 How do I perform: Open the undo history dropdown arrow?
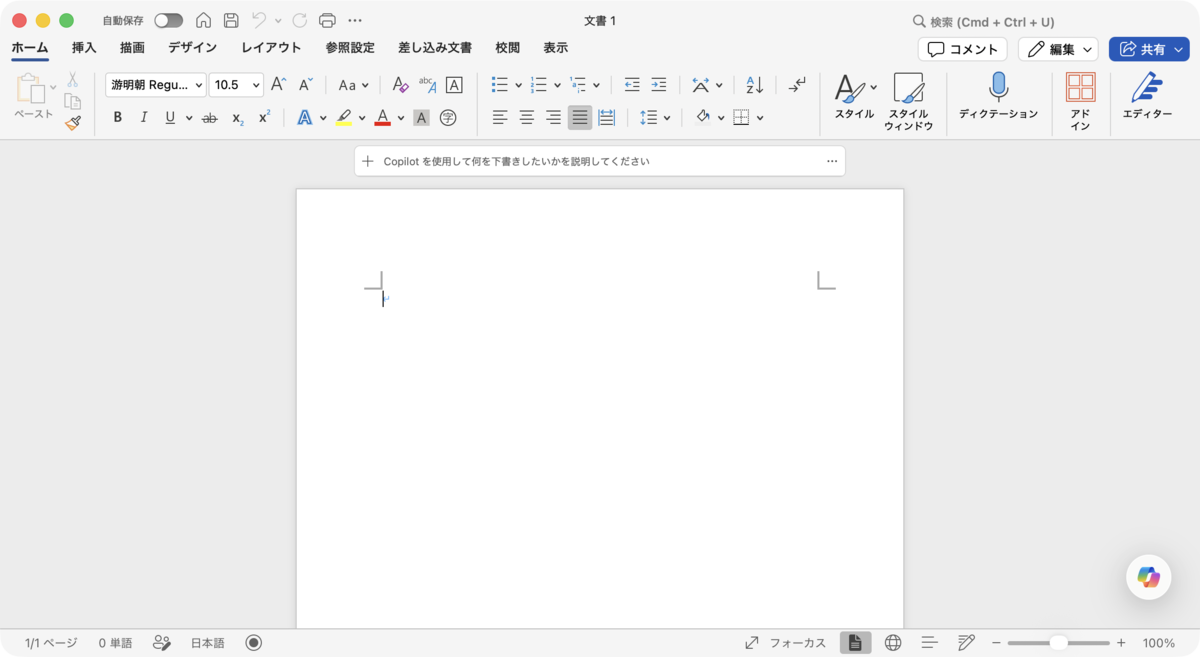[x=278, y=21]
